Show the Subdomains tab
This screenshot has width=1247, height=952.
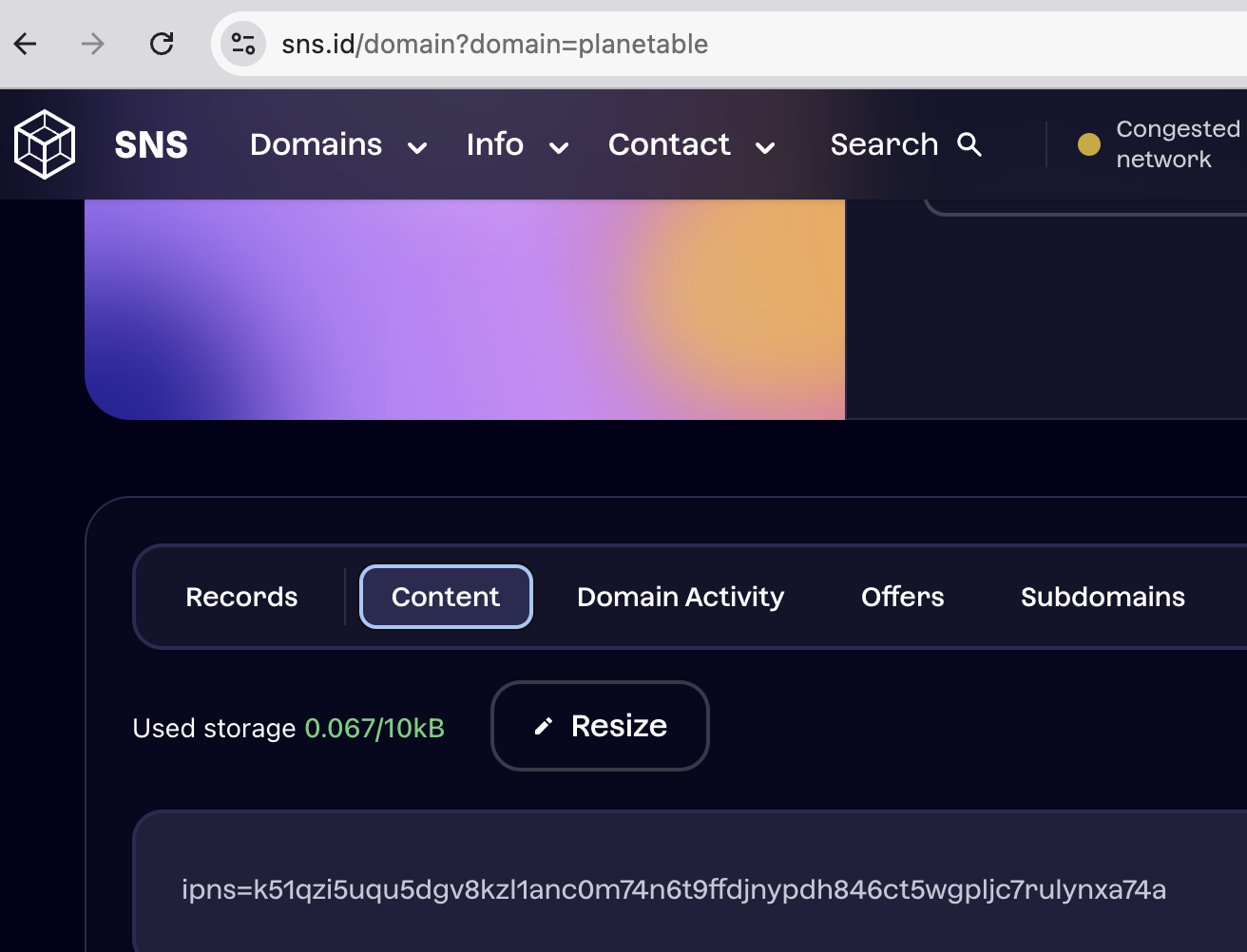[1103, 597]
